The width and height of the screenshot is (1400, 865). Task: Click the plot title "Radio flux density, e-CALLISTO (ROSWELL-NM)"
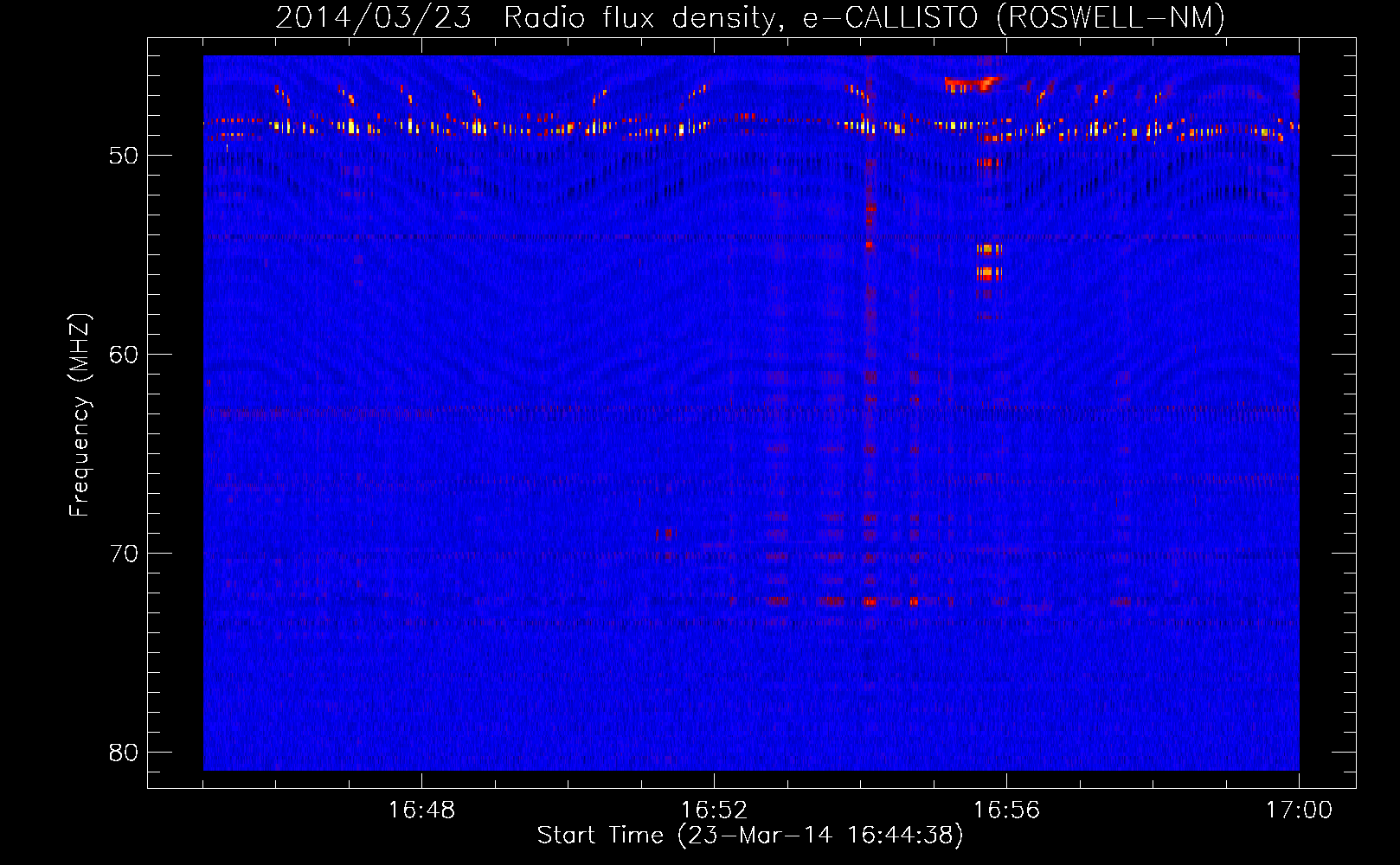pyautogui.click(x=864, y=17)
